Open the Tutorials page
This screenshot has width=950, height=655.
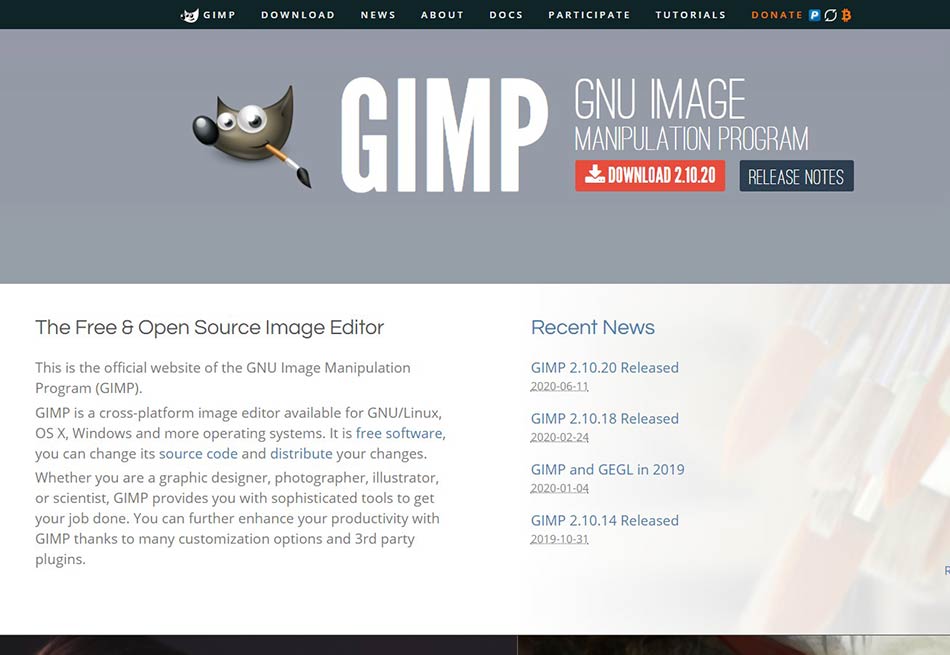(691, 15)
